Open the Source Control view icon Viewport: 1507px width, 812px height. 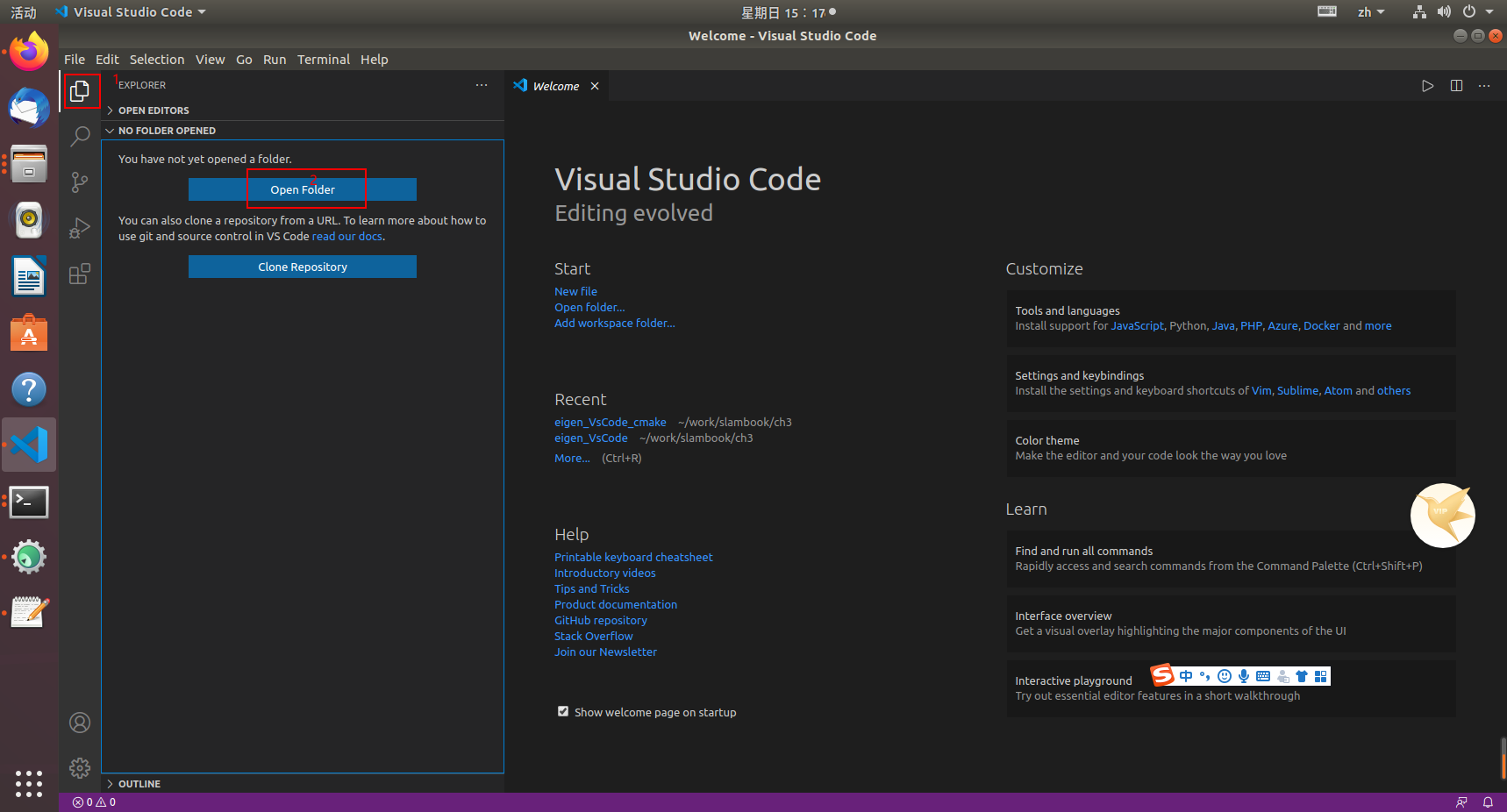(x=80, y=182)
